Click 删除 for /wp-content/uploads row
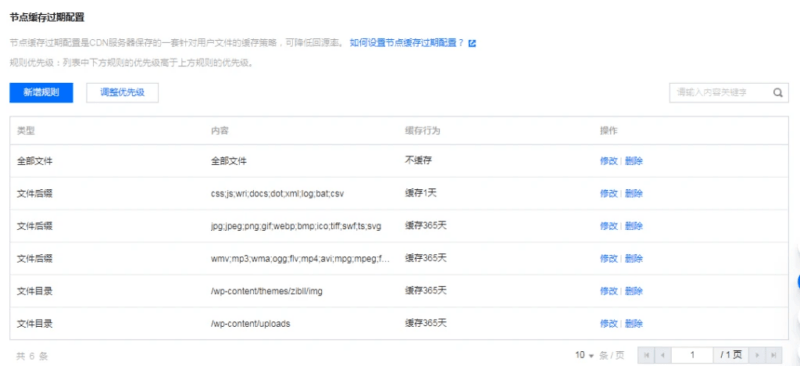 634,324
